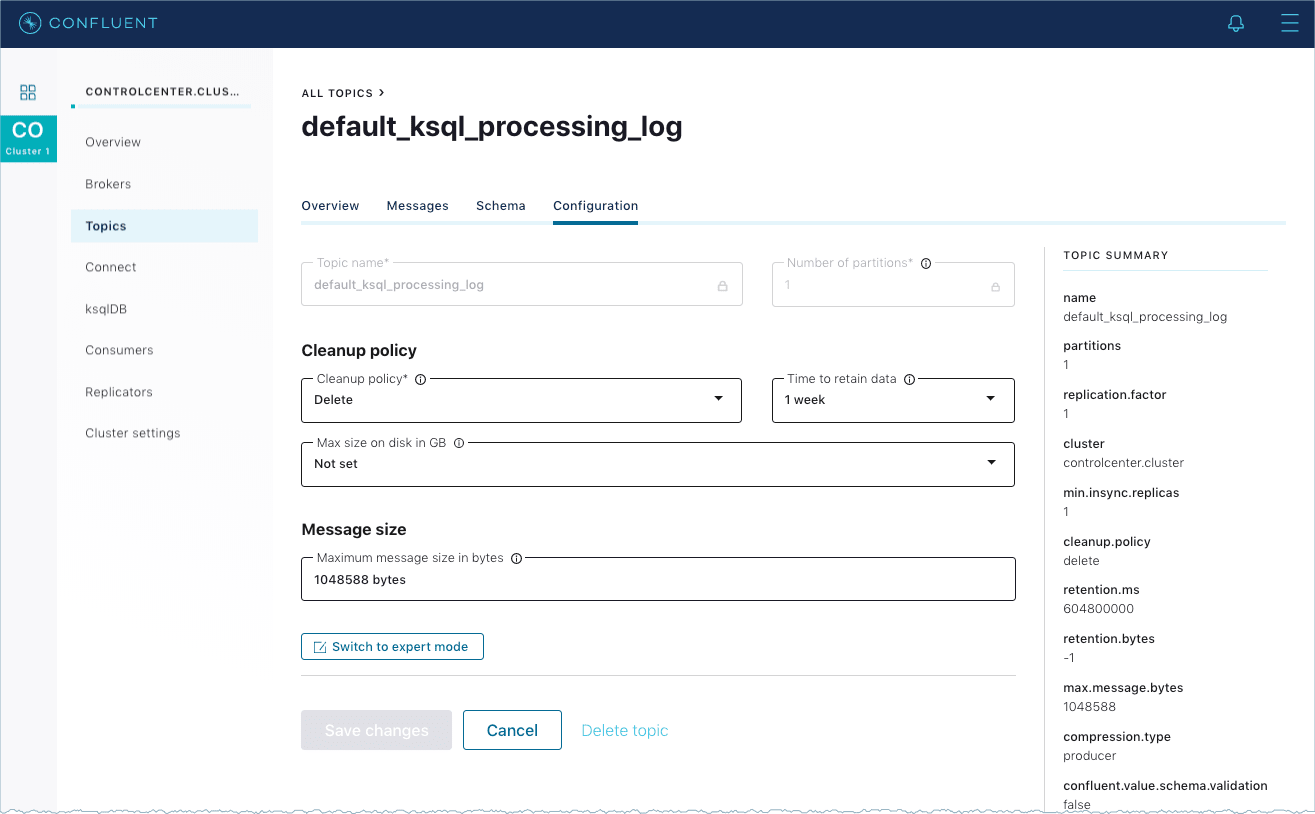Click info icon beside Number of partitions
1315x814 pixels.
[926, 264]
